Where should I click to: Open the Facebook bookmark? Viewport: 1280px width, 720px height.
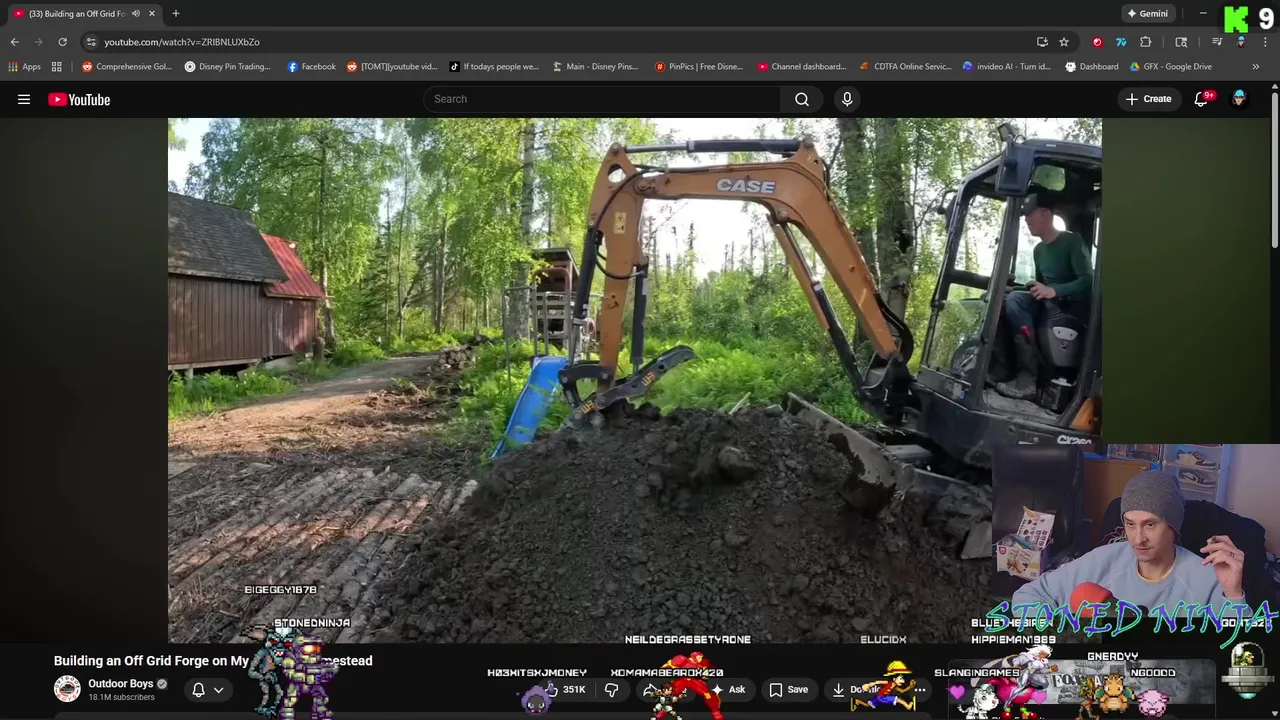[311, 67]
